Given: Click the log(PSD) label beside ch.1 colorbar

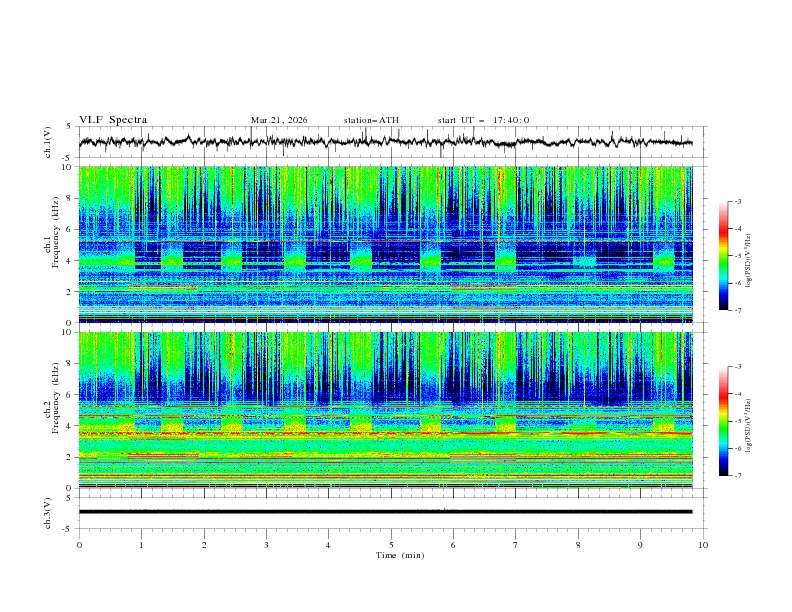Looking at the screenshot, I should 749,261.
